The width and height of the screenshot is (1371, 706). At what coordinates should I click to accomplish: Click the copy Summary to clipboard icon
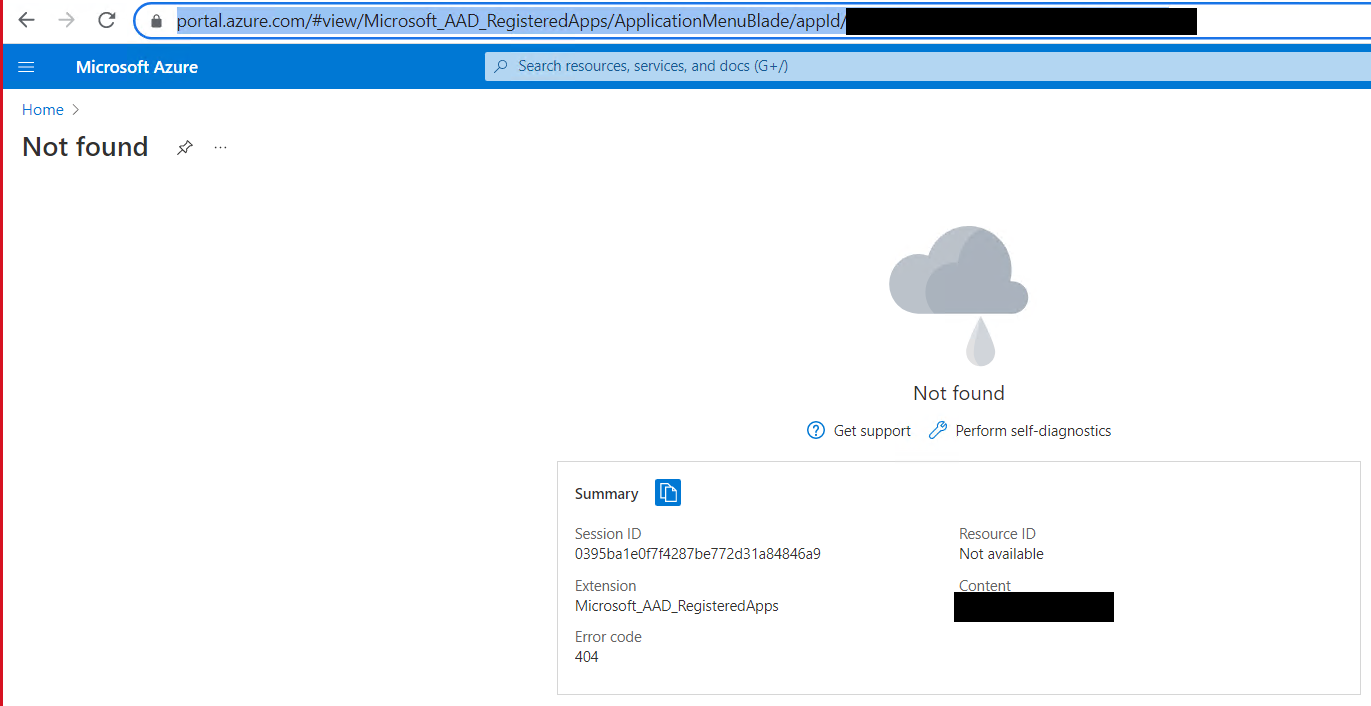667,492
